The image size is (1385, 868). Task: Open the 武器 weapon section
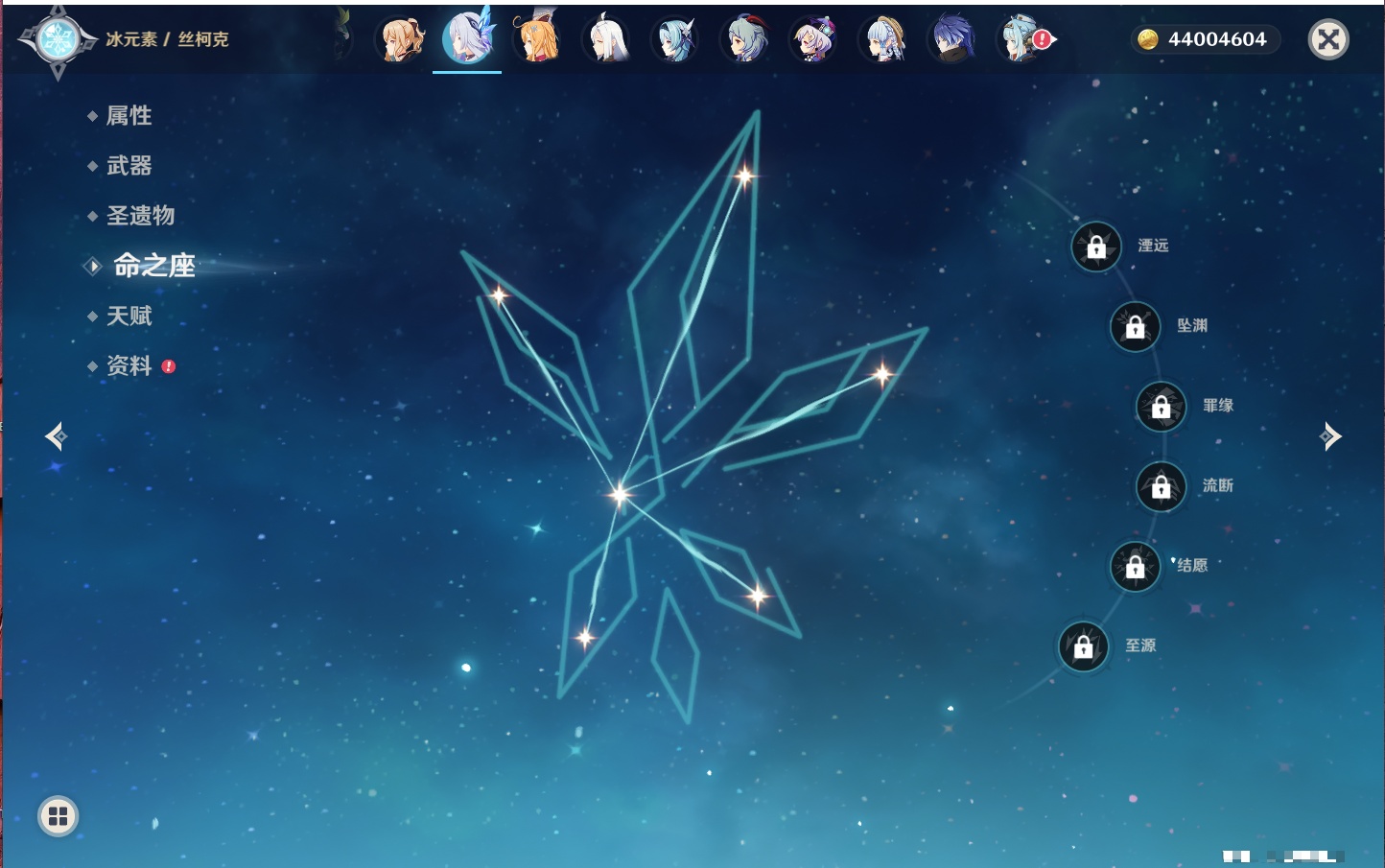click(129, 166)
